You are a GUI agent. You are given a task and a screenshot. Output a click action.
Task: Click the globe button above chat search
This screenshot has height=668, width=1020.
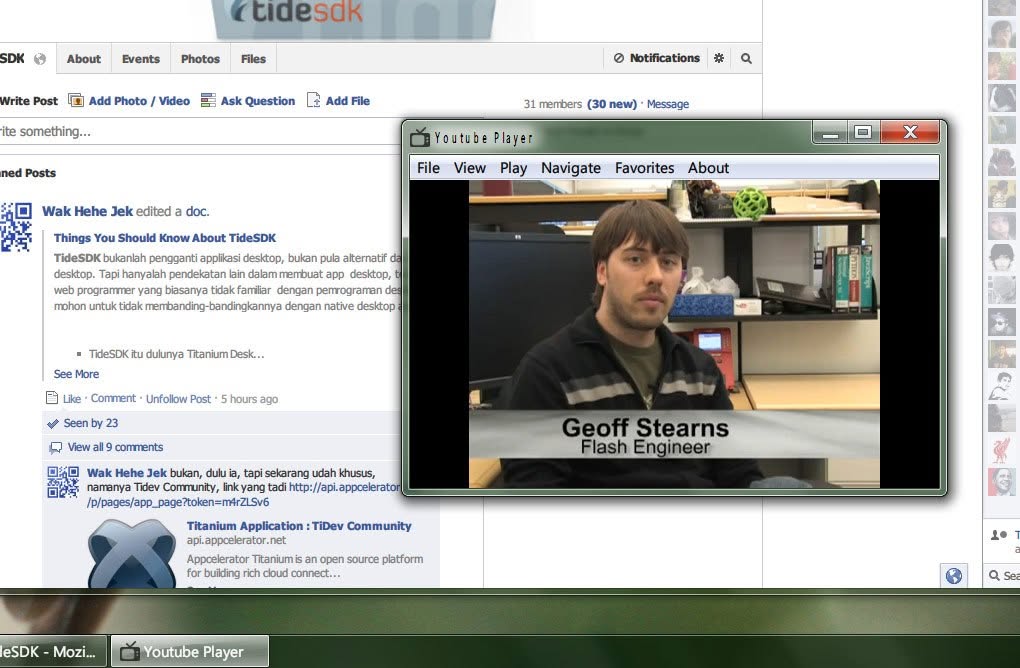pos(954,576)
